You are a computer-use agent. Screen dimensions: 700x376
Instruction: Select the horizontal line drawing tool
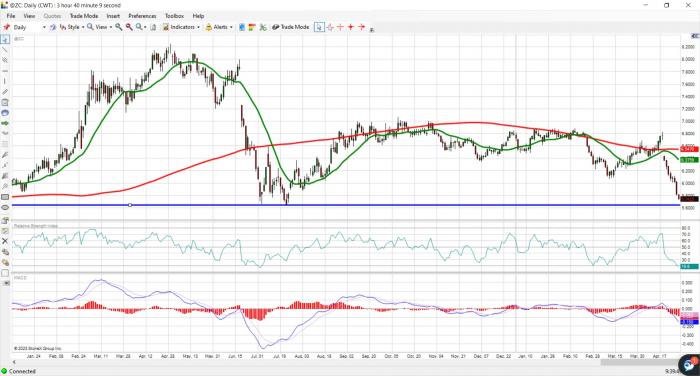click(x=5, y=71)
